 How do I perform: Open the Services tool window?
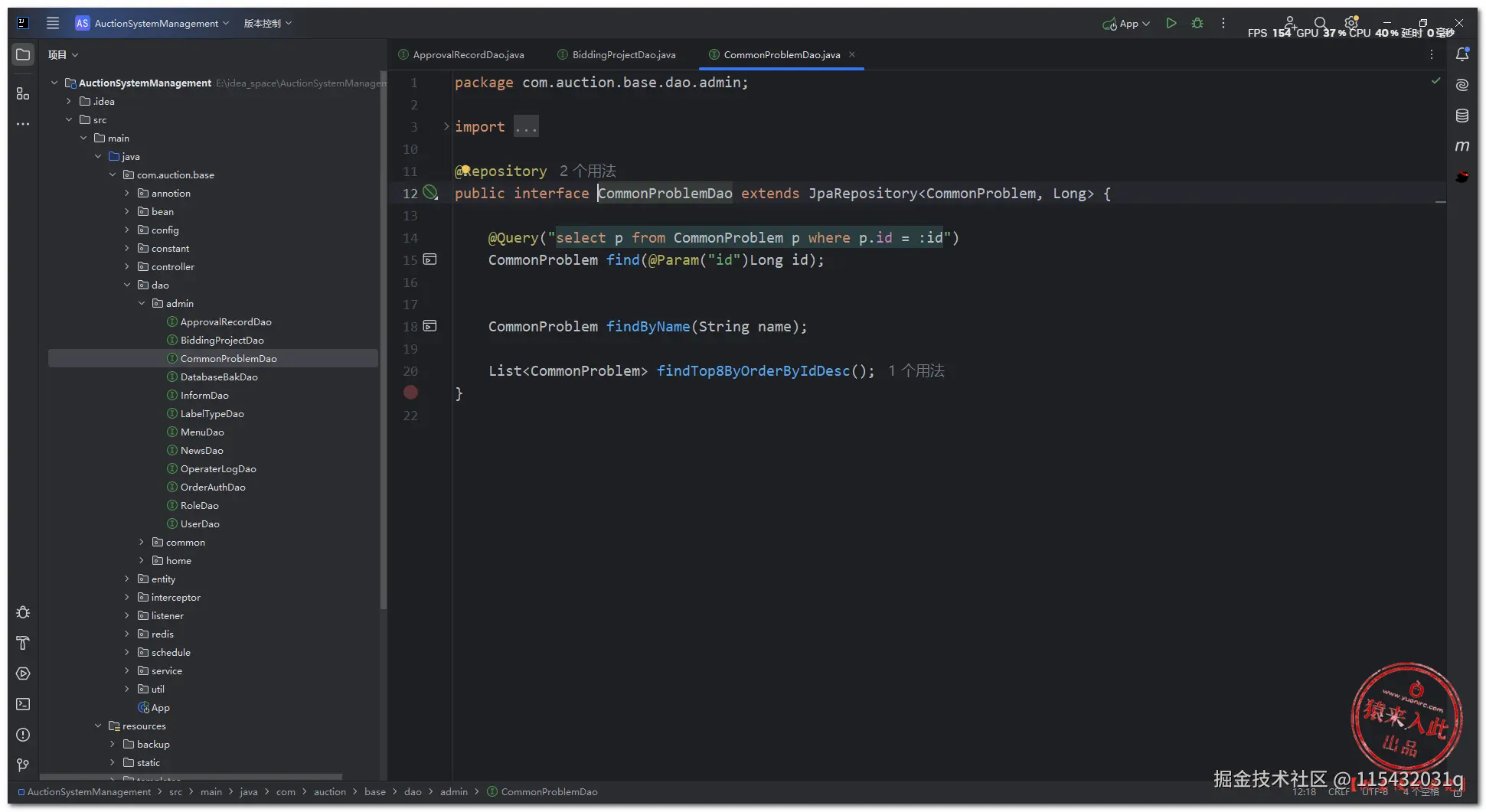(23, 673)
